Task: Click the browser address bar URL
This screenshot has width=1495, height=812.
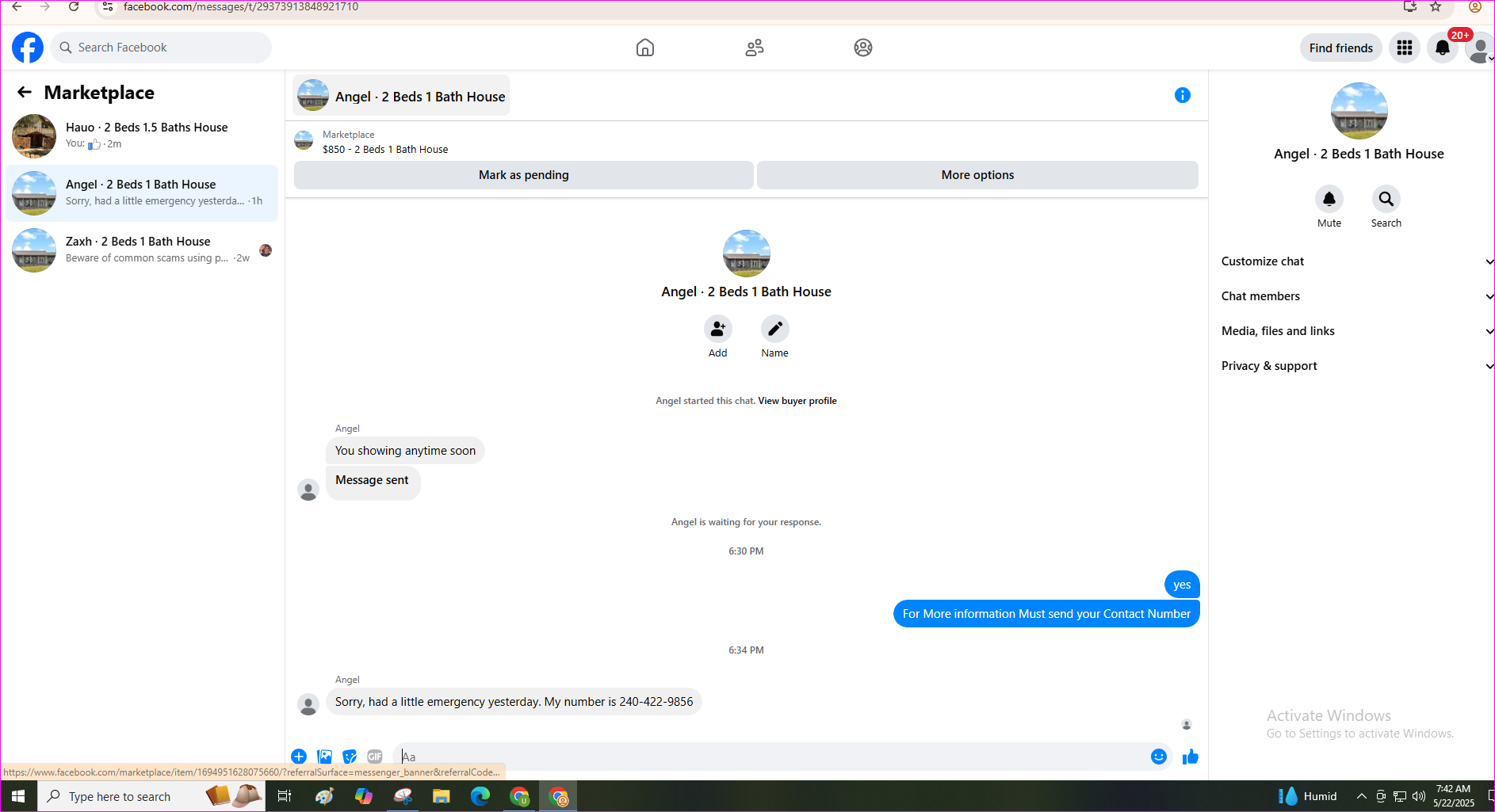Action: [x=241, y=6]
